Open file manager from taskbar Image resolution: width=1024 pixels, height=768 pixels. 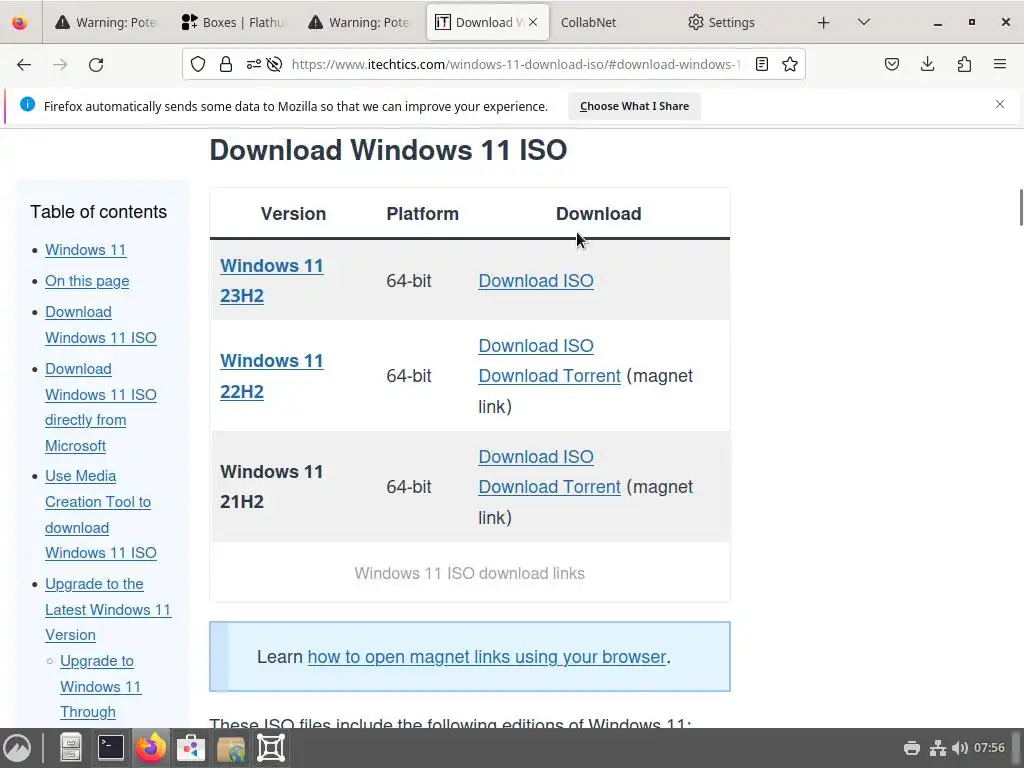(x=71, y=748)
